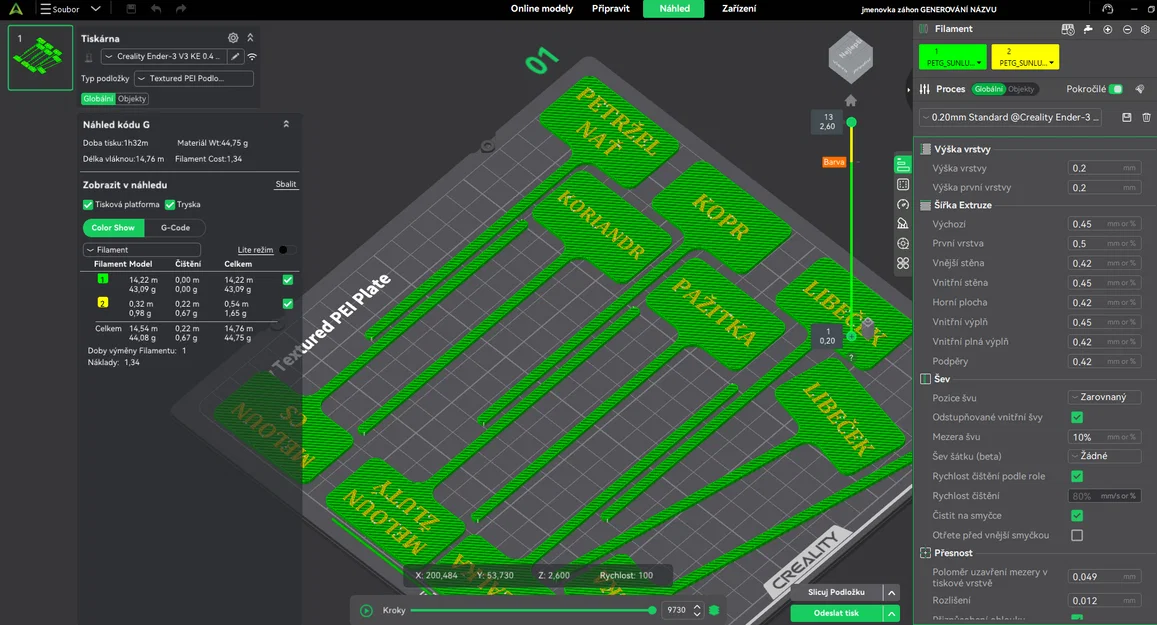Play the toolpath animation

click(366, 610)
